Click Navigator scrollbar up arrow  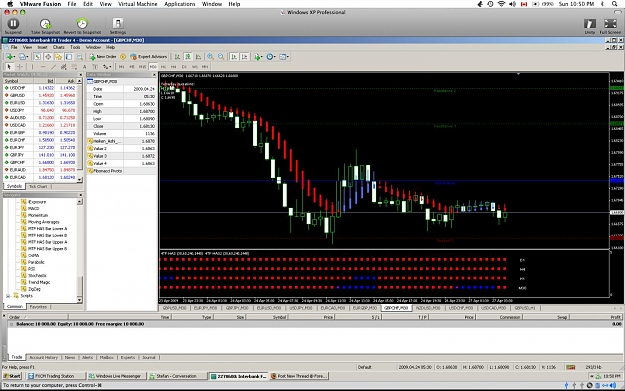pyautogui.click(x=79, y=202)
